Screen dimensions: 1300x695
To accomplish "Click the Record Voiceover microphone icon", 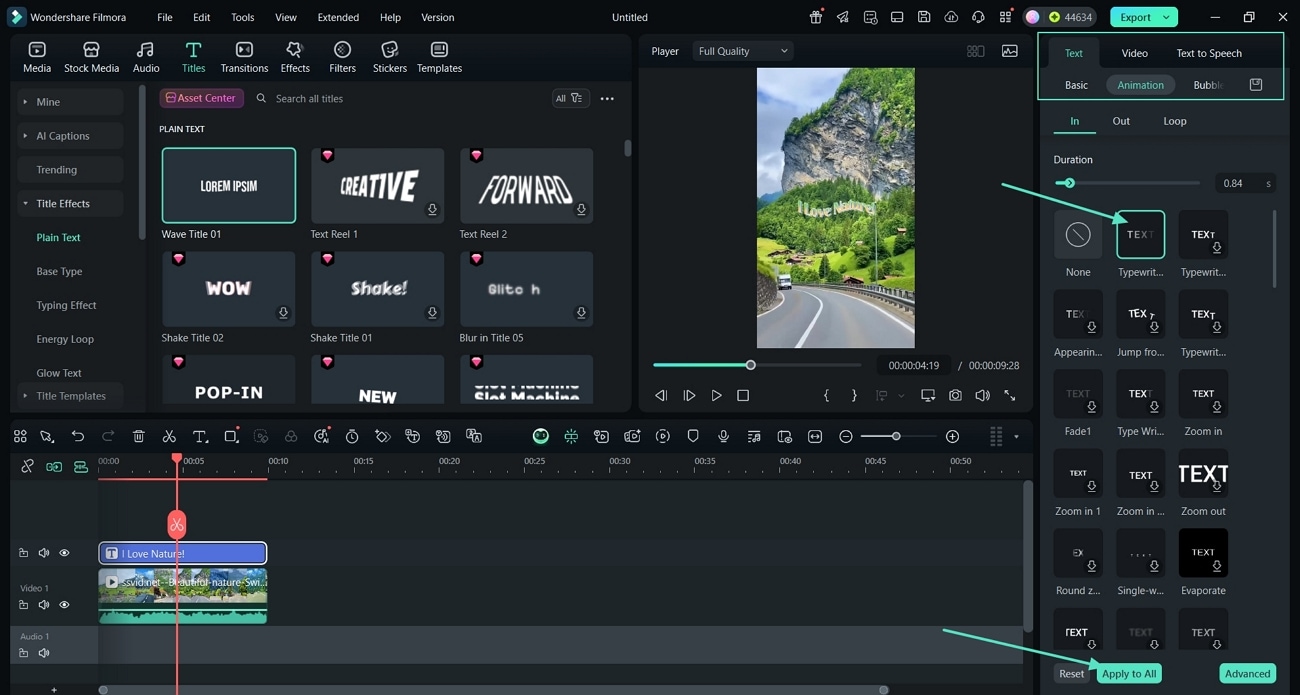I will click(723, 436).
